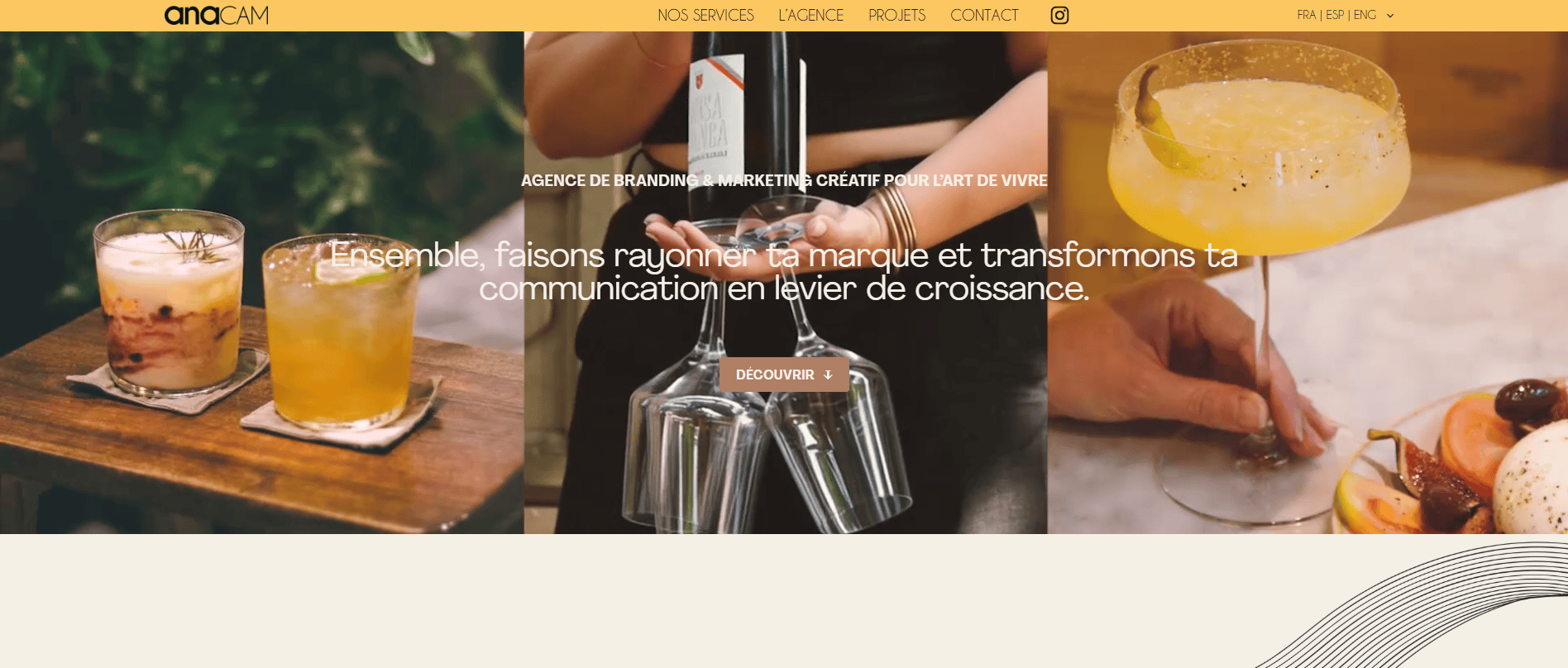Screen dimensions: 1568x668
Task: Click the down arrow inside the DÉCOUVRIR button
Action: point(828,375)
